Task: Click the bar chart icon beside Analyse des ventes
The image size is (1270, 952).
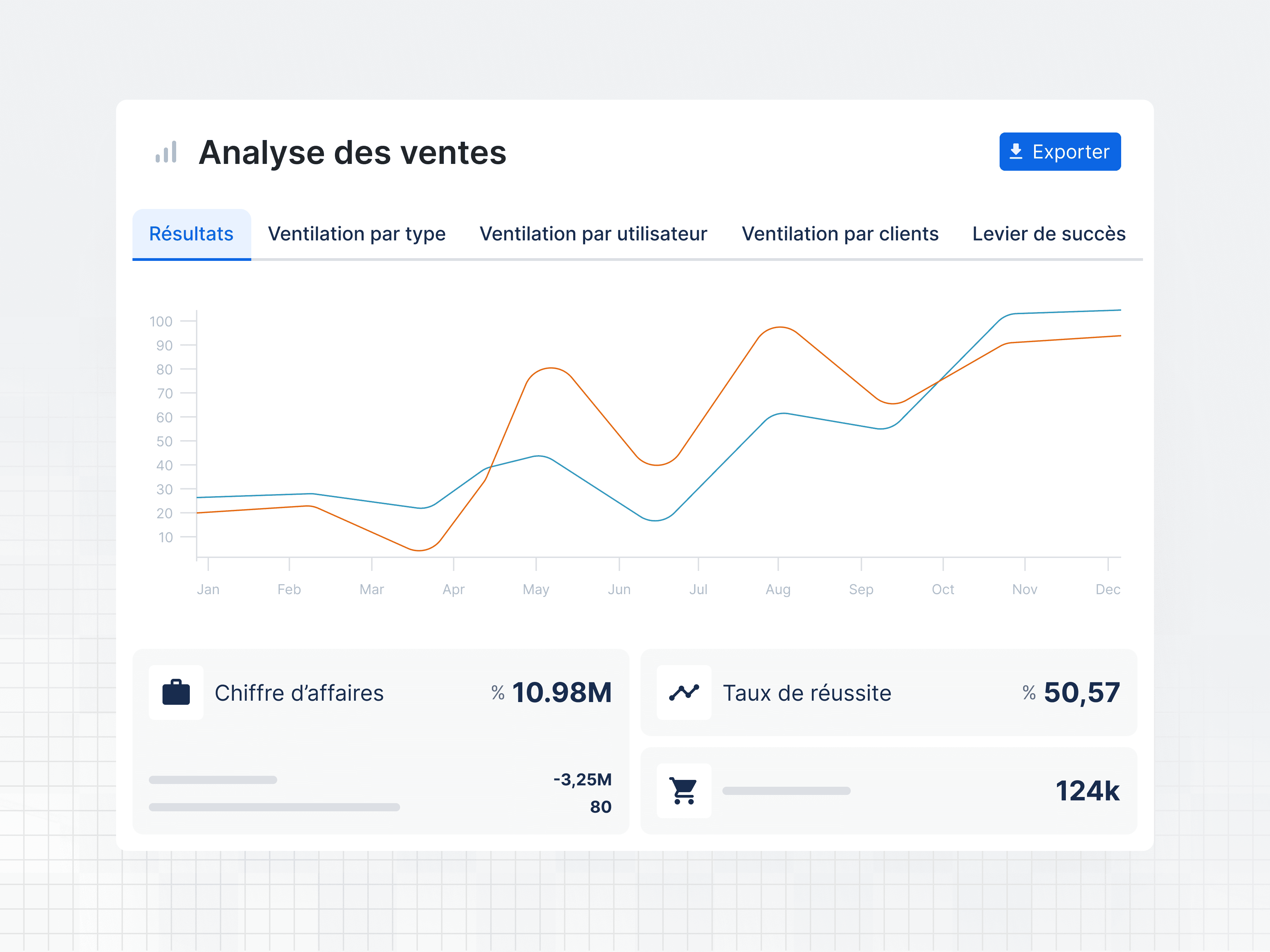Action: coord(166,152)
